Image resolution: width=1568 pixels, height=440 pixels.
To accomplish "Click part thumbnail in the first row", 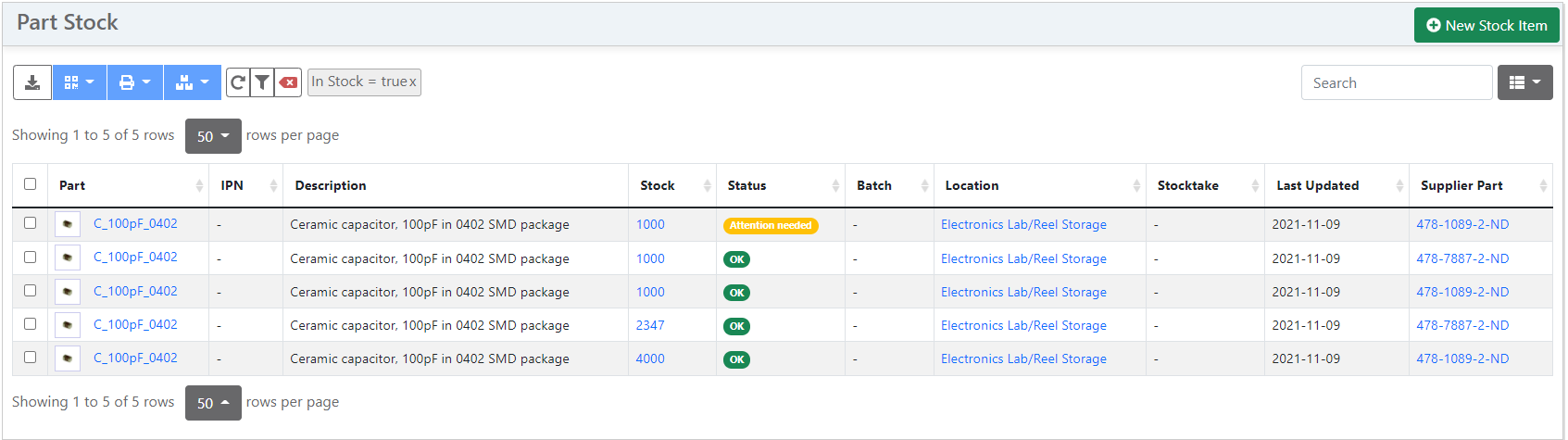I will click(68, 224).
